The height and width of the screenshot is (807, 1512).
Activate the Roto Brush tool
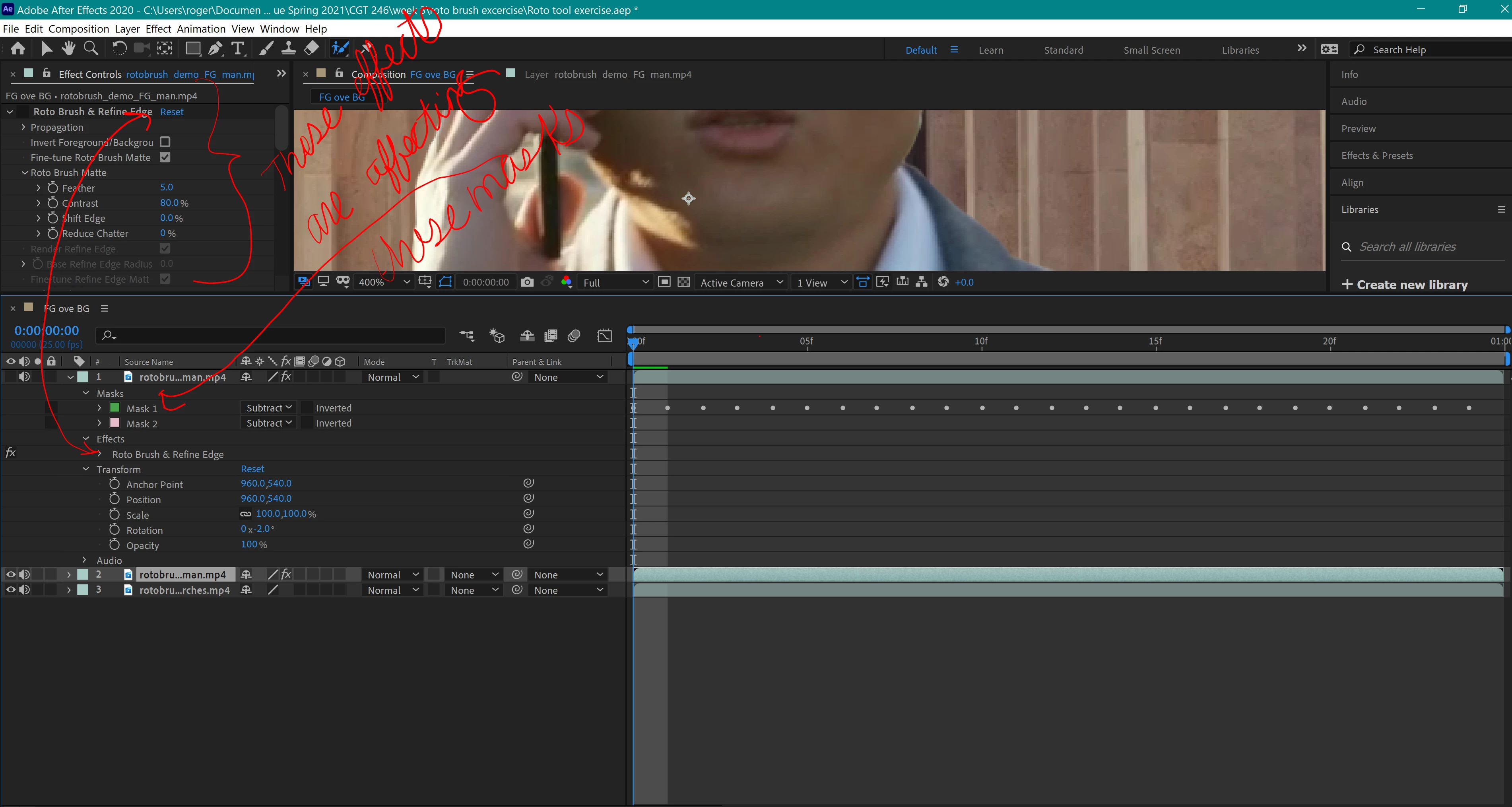pos(340,49)
